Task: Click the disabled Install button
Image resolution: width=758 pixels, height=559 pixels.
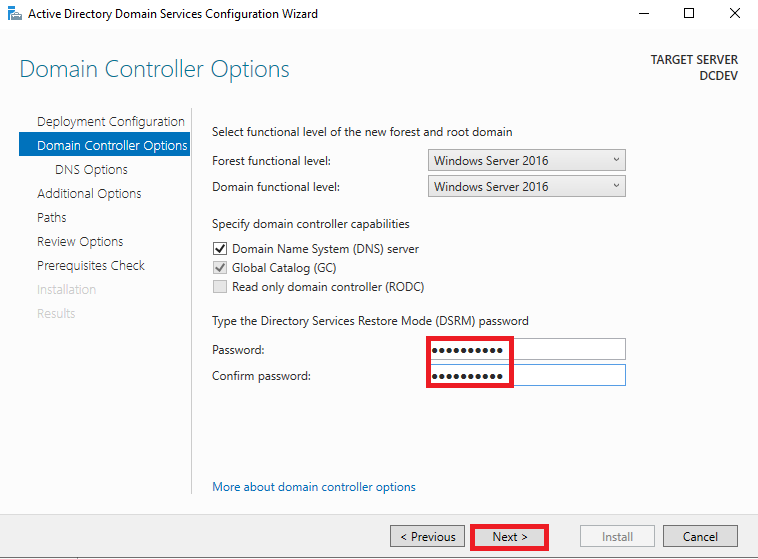Action: coord(617,536)
